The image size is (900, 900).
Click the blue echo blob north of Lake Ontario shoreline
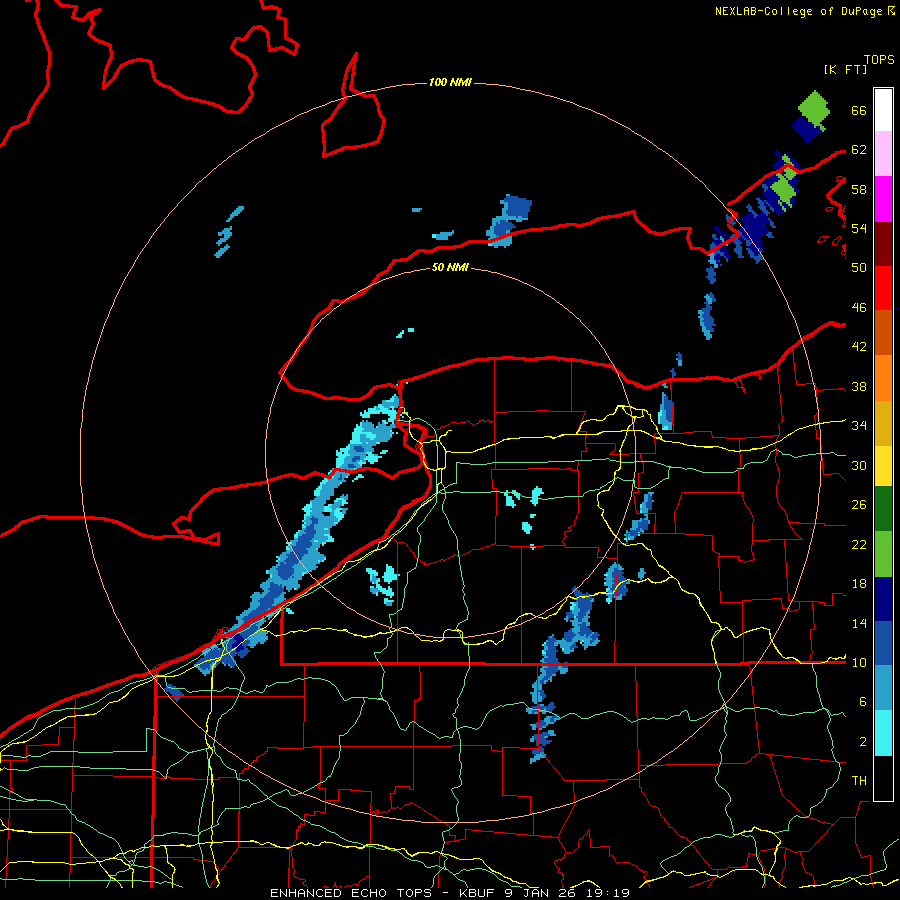coord(510,220)
